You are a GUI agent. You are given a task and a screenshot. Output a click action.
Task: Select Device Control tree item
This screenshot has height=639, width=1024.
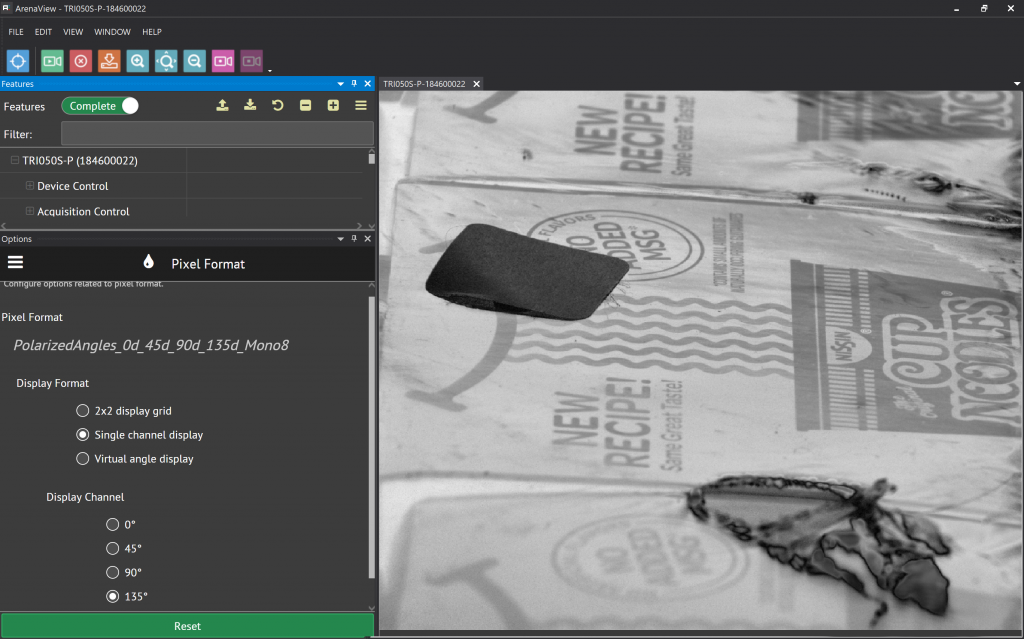click(x=72, y=186)
